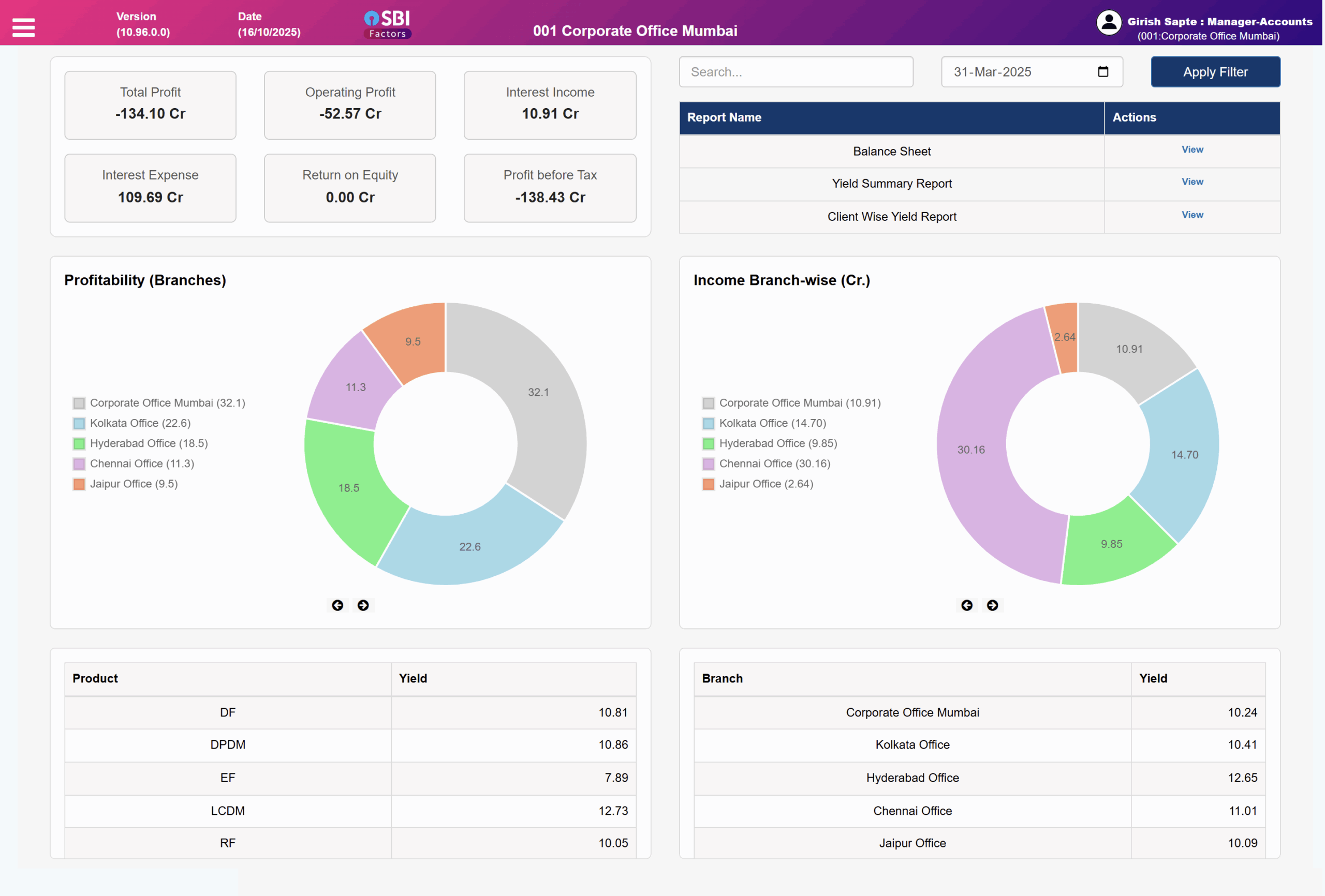Click the SBI Factors logo
The width and height of the screenshot is (1325, 896).
388,24
